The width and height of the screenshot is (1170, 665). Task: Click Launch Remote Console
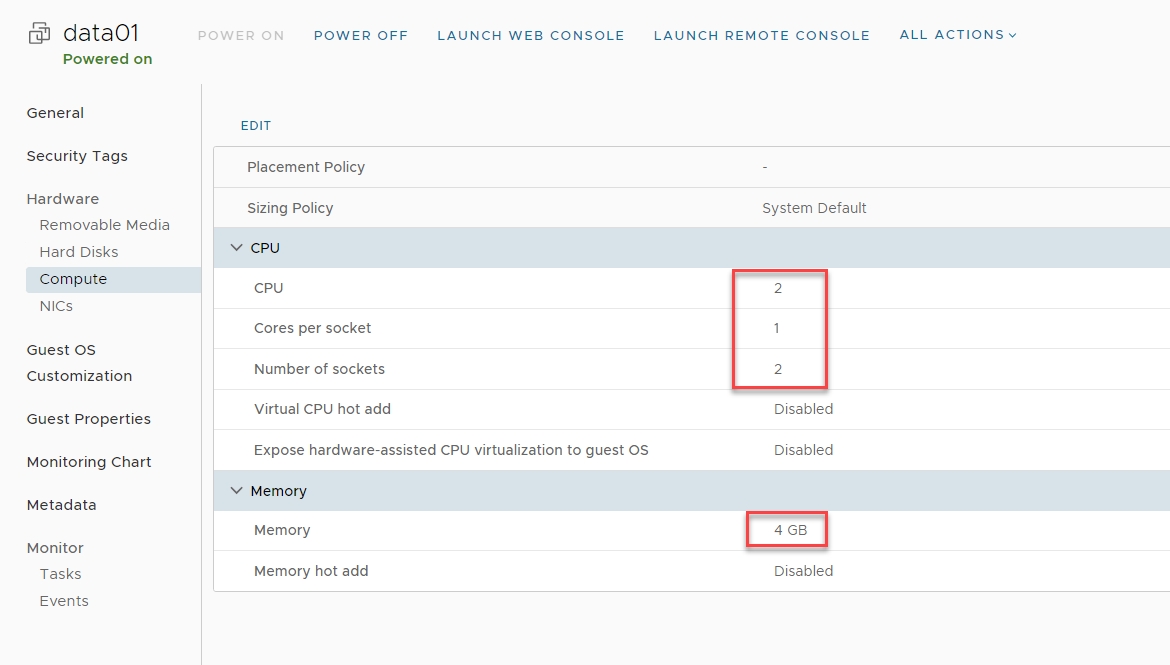click(761, 35)
